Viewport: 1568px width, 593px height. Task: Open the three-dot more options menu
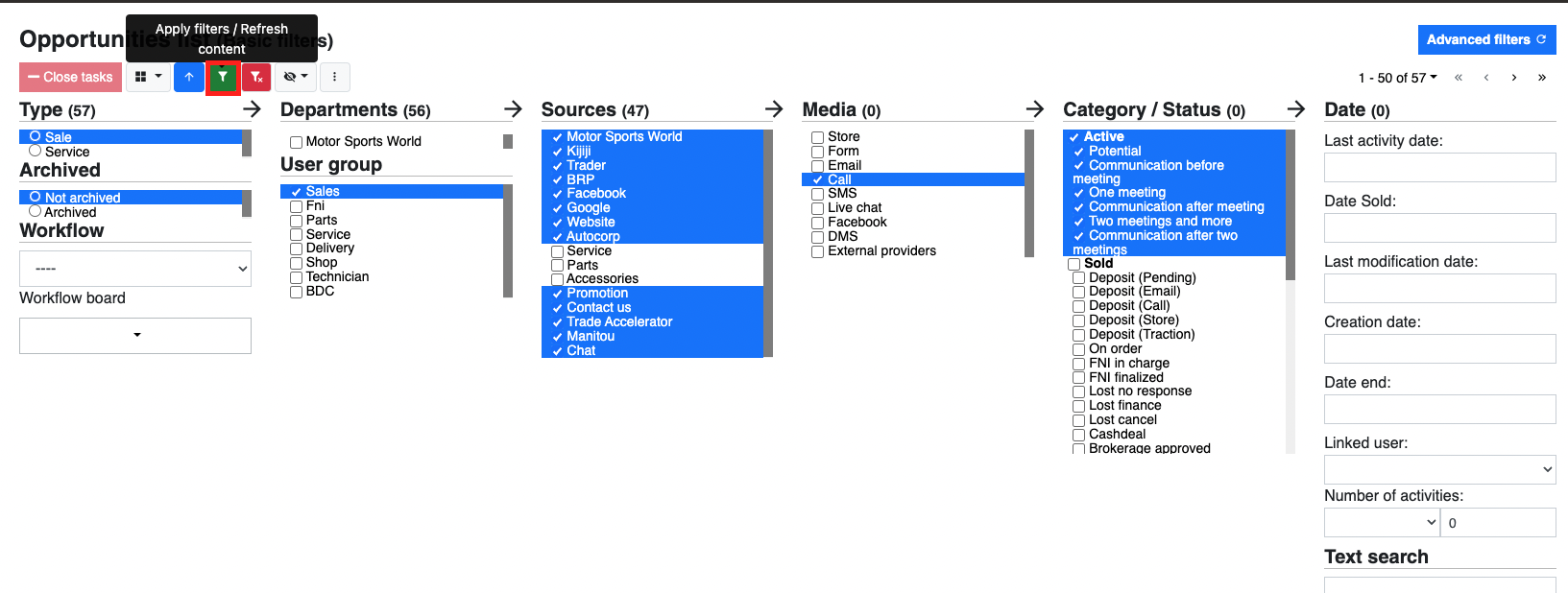(334, 77)
